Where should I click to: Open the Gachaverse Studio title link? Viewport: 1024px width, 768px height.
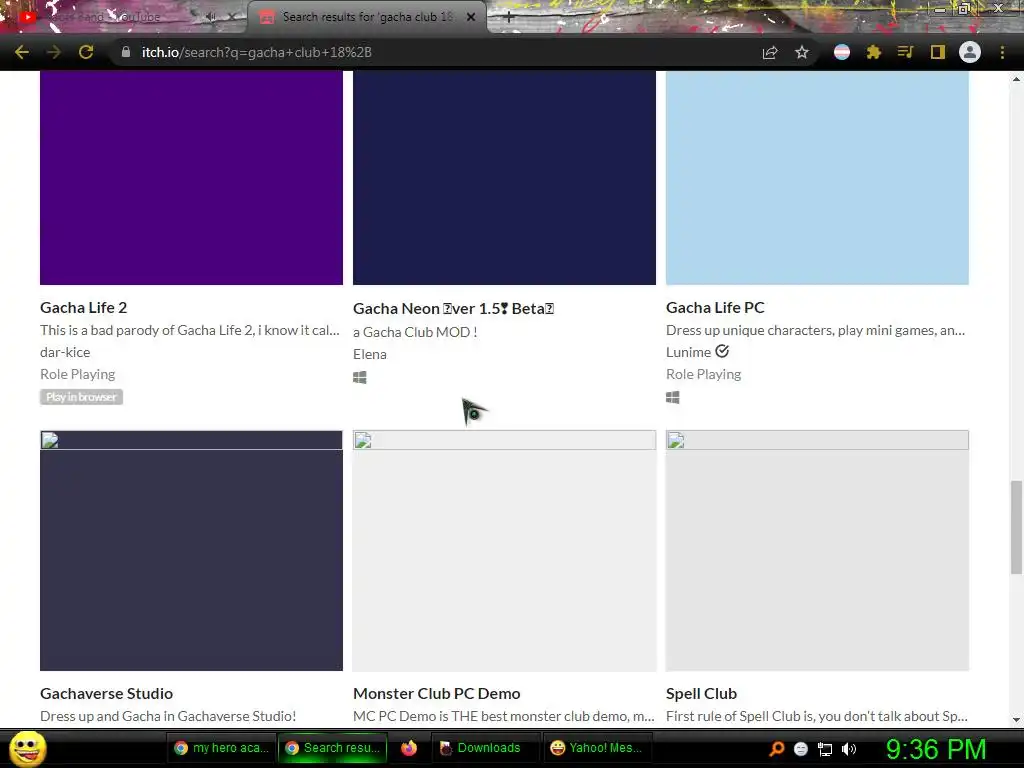click(106, 694)
